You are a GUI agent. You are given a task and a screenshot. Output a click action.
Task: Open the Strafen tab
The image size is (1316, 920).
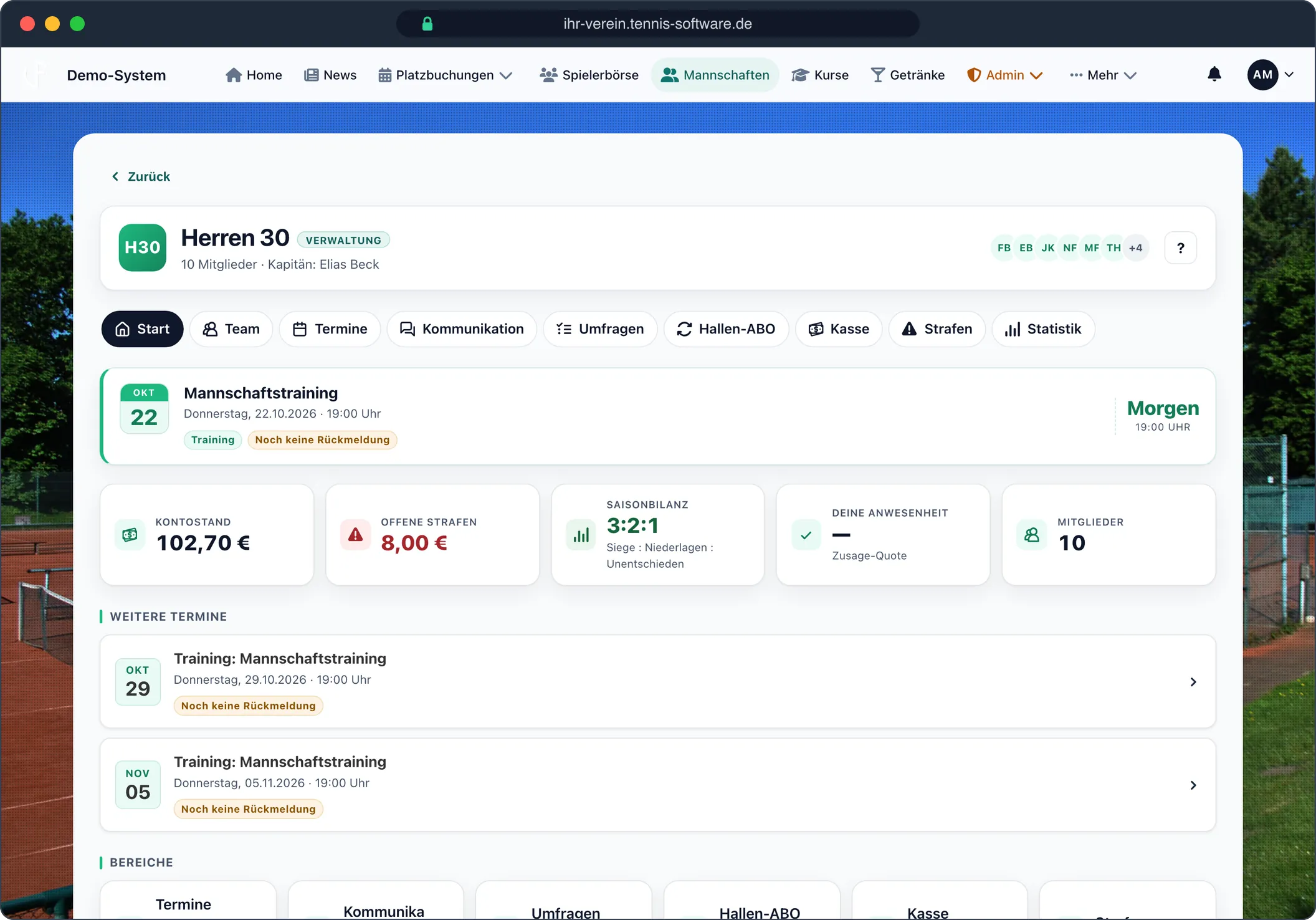[x=937, y=329]
